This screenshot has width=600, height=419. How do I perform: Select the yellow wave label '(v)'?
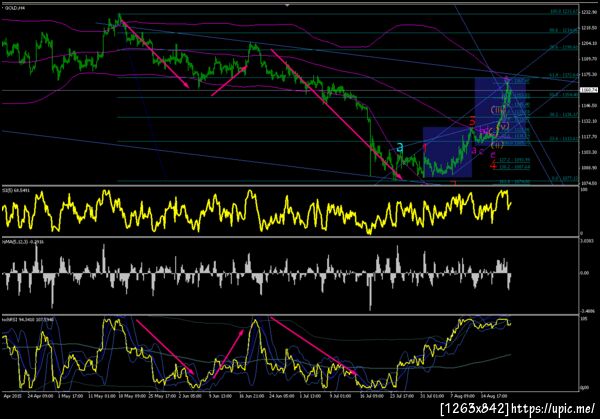504,126
